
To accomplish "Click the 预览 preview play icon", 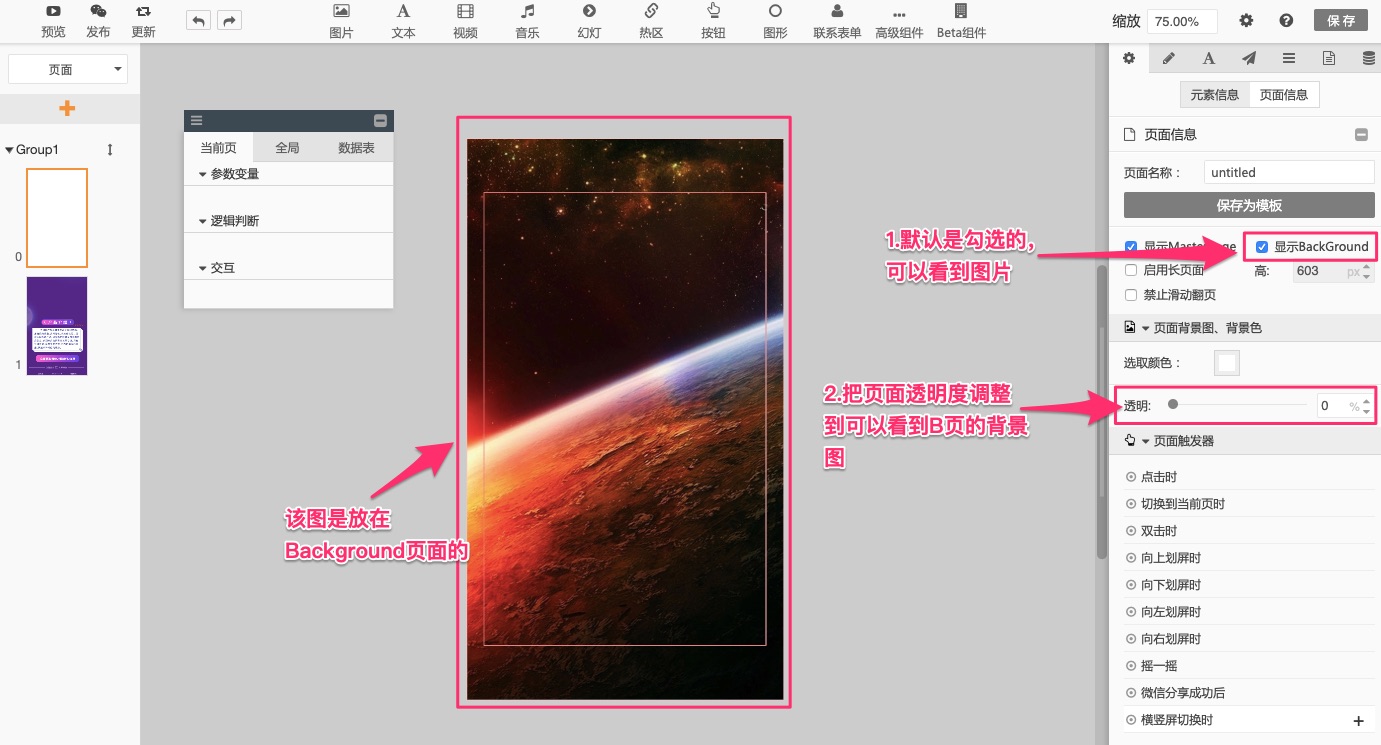I will coord(53,12).
